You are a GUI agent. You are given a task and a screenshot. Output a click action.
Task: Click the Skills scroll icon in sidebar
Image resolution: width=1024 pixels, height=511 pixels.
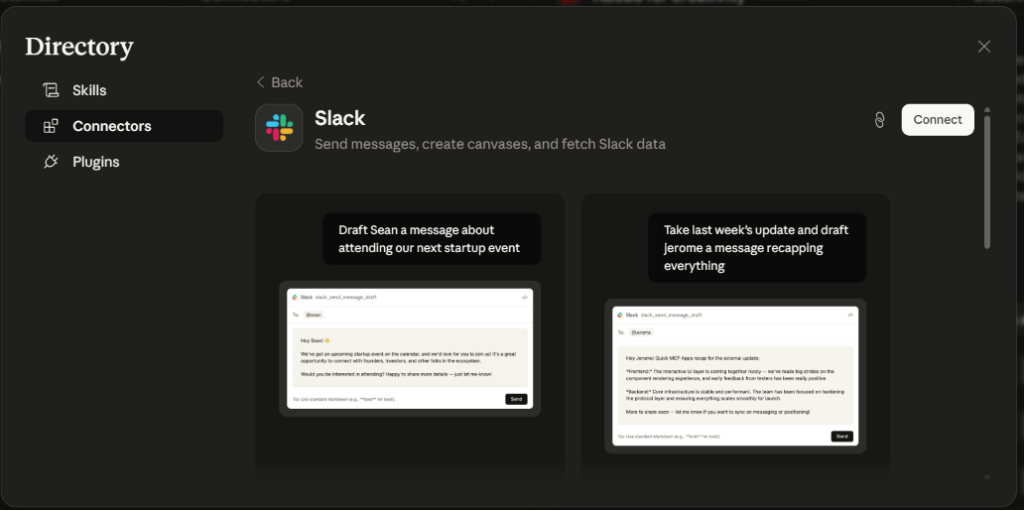51,90
